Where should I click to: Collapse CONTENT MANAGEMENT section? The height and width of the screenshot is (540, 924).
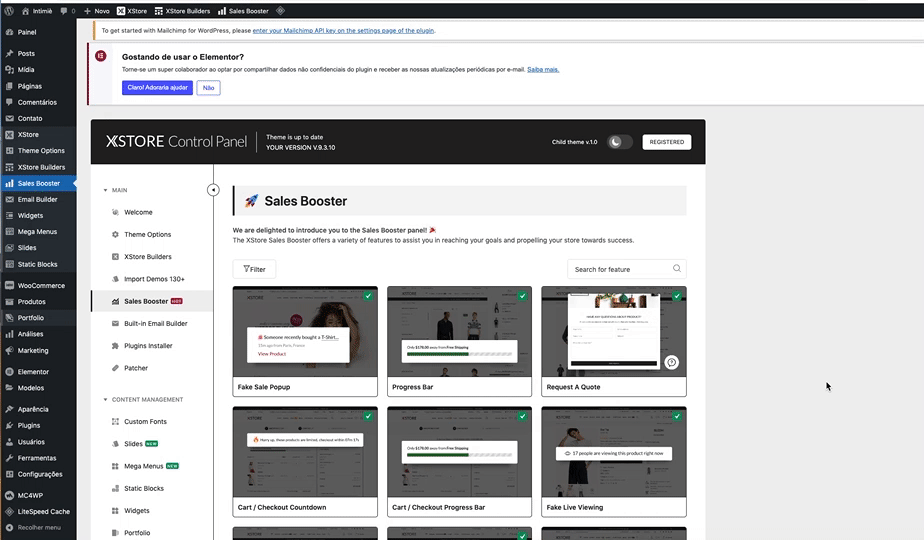143,400
